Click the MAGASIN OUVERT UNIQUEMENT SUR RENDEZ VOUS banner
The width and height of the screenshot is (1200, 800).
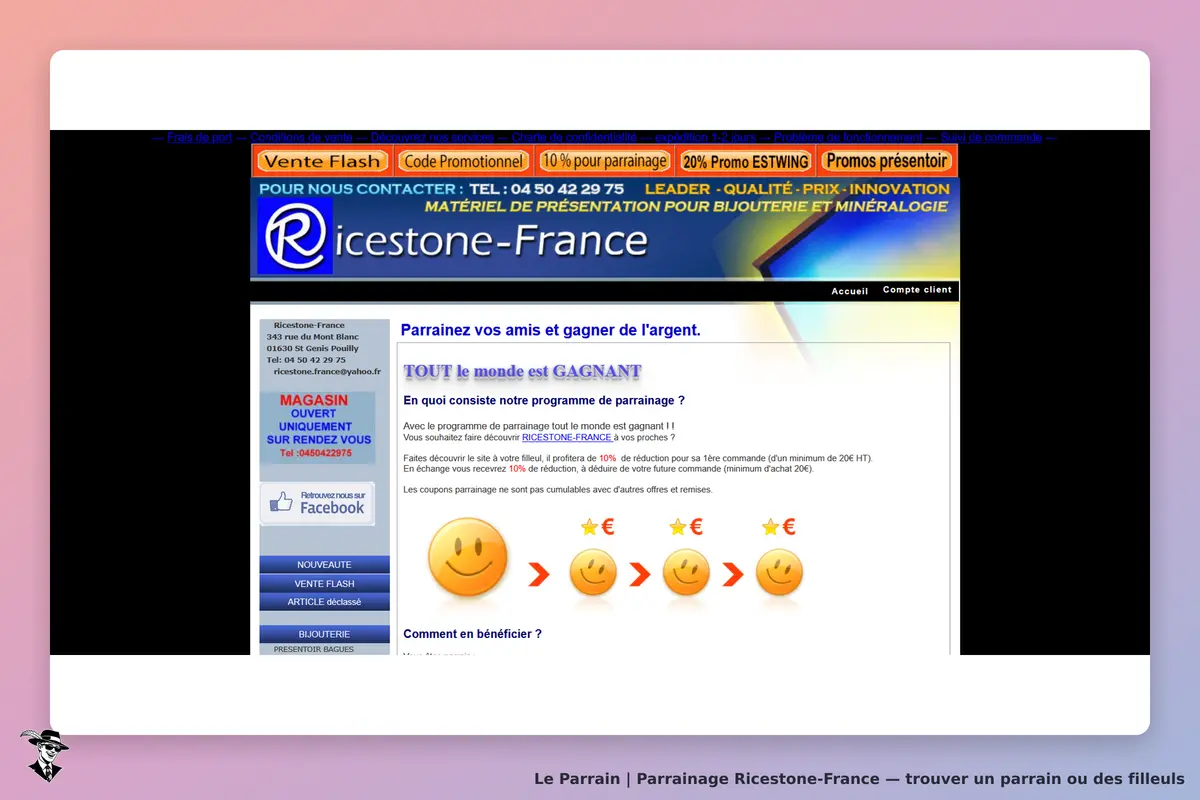pos(317,427)
